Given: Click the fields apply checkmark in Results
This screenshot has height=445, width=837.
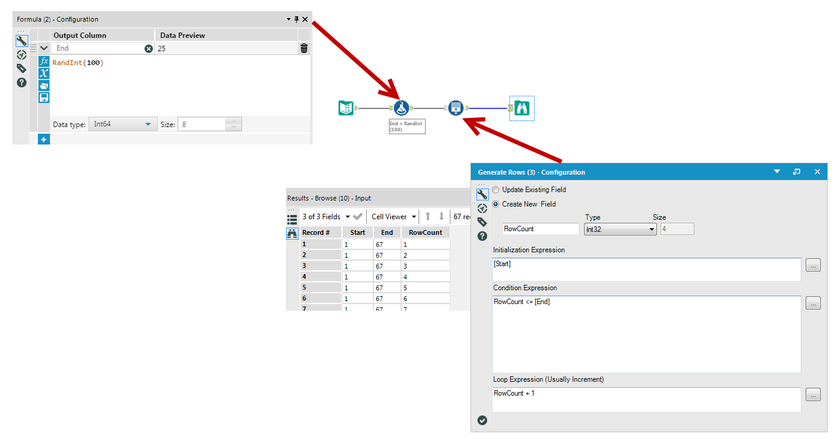Looking at the screenshot, I should click(x=358, y=217).
